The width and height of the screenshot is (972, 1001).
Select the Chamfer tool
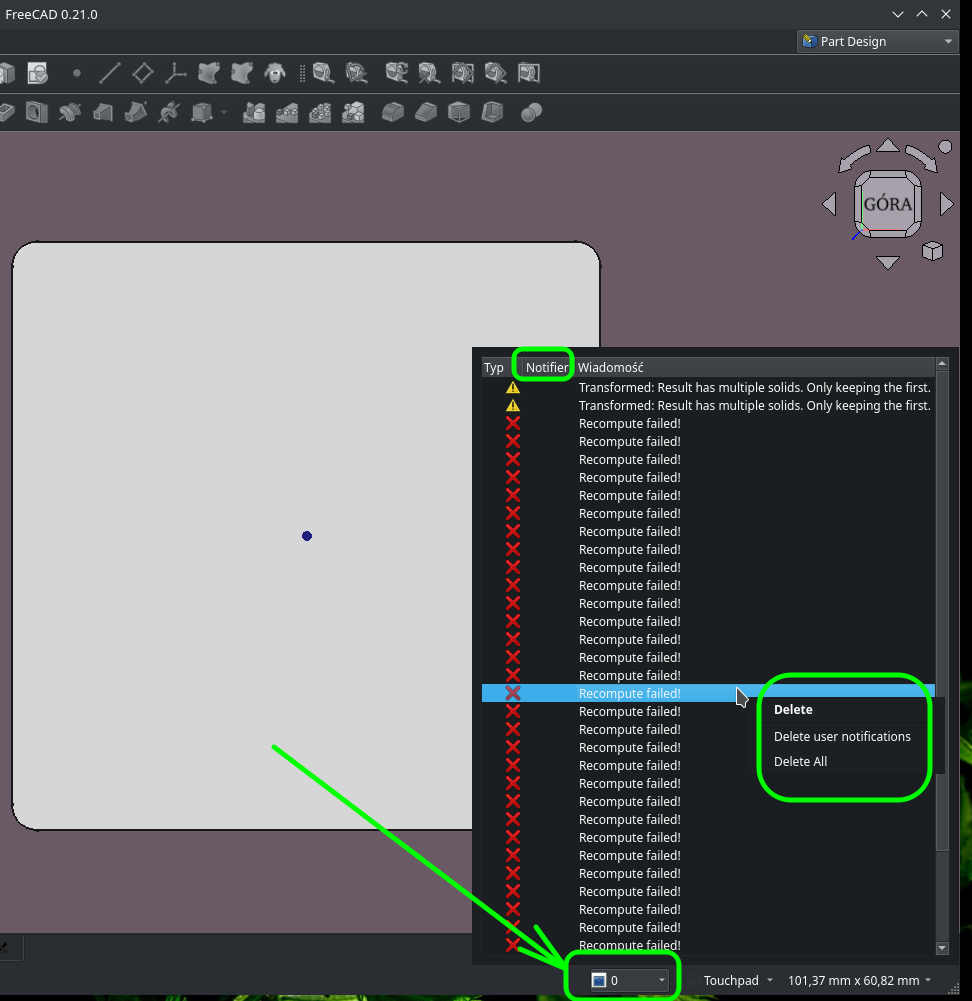coord(423,112)
